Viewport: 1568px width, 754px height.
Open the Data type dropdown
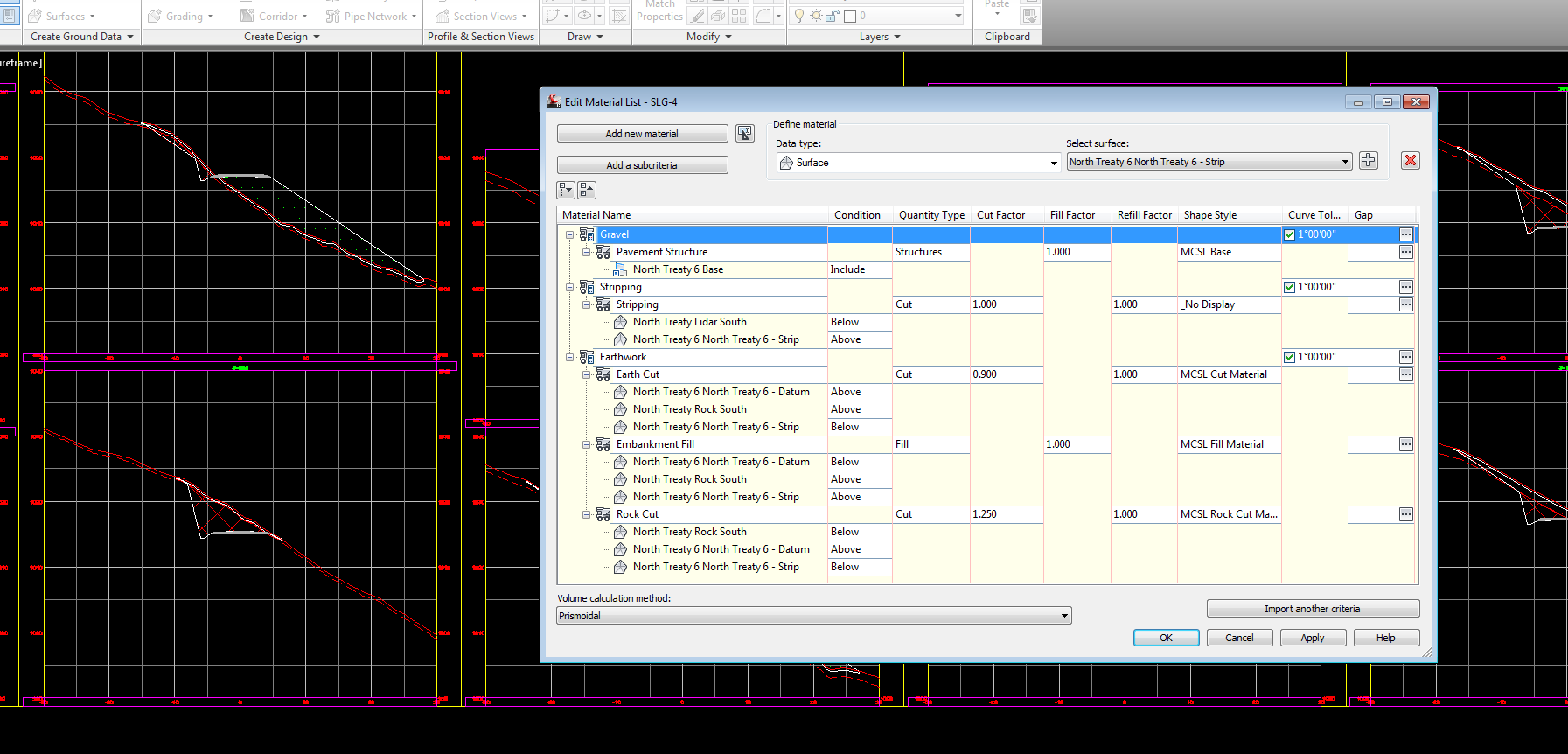tap(919, 163)
